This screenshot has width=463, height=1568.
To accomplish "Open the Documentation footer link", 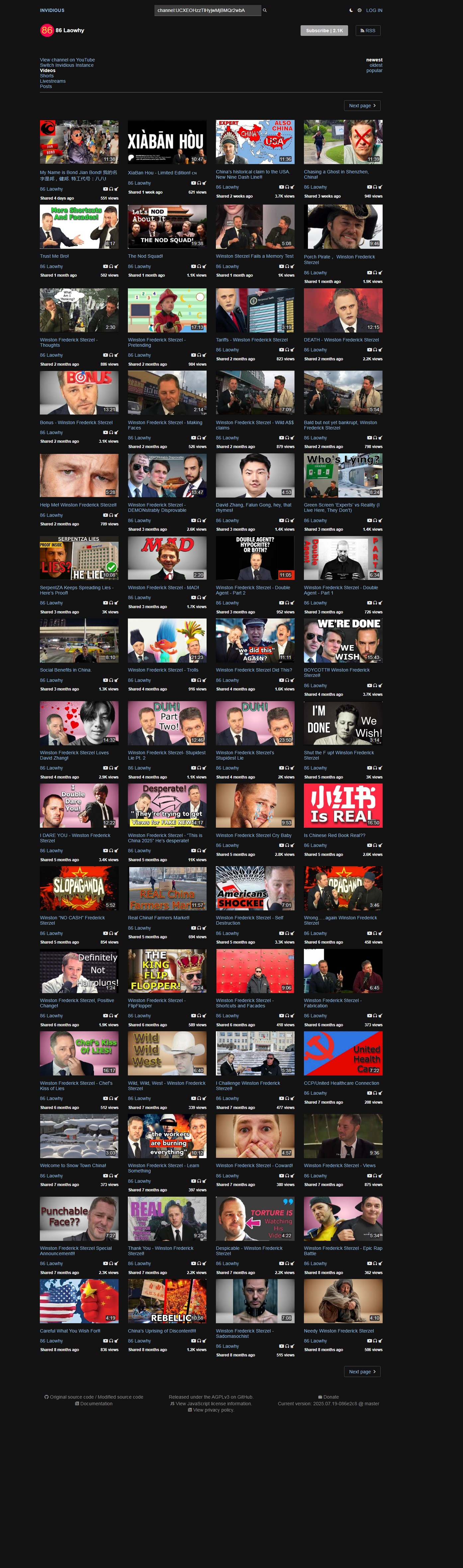I will (97, 1404).
